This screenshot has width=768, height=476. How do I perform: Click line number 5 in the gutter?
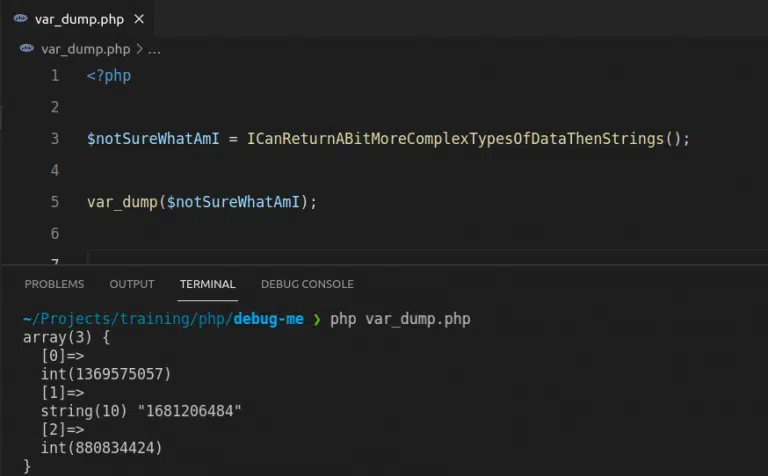(x=54, y=202)
